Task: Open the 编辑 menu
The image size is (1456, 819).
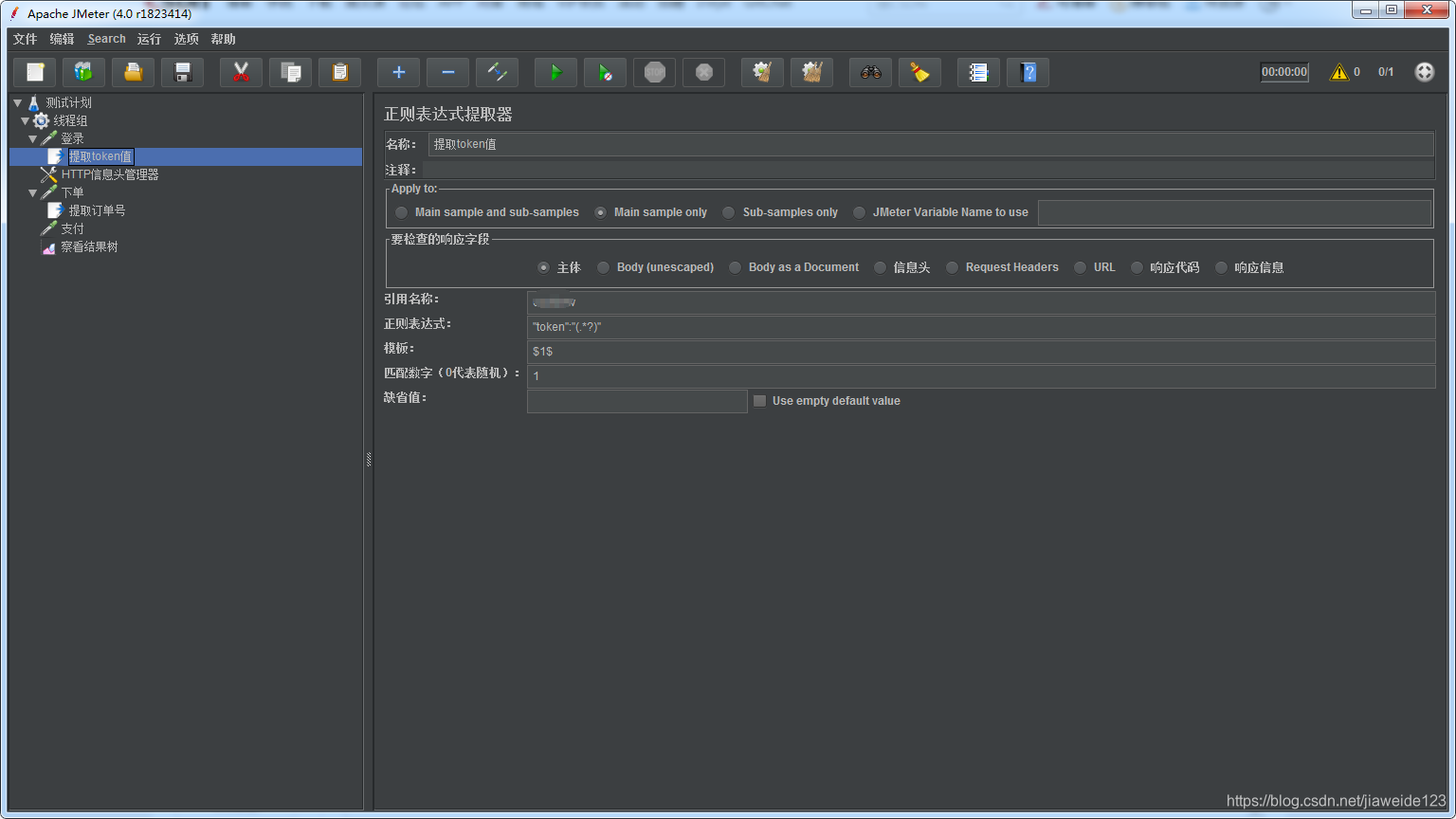Action: point(62,39)
